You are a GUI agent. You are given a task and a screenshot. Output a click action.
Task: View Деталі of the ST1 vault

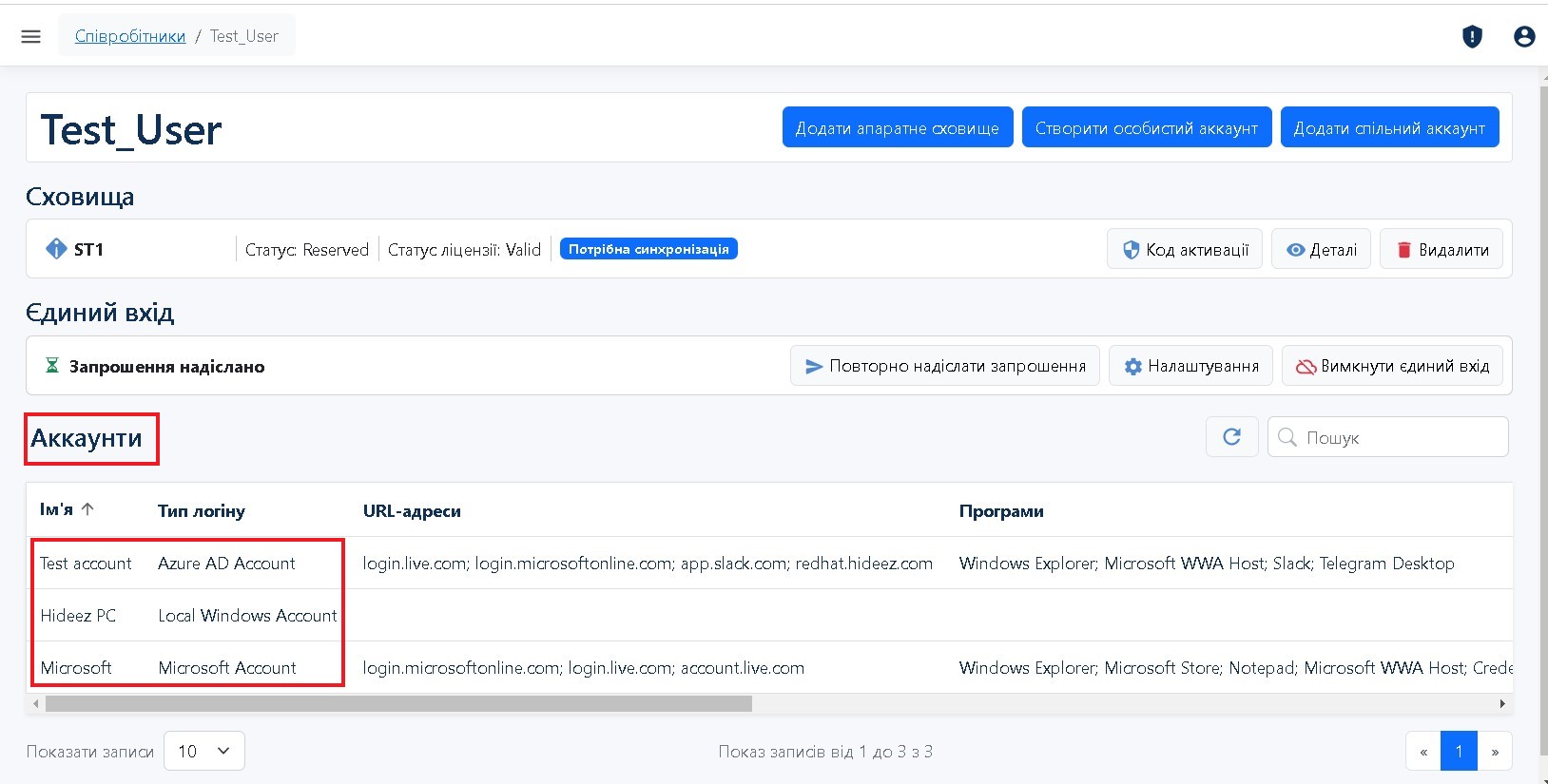1321,249
